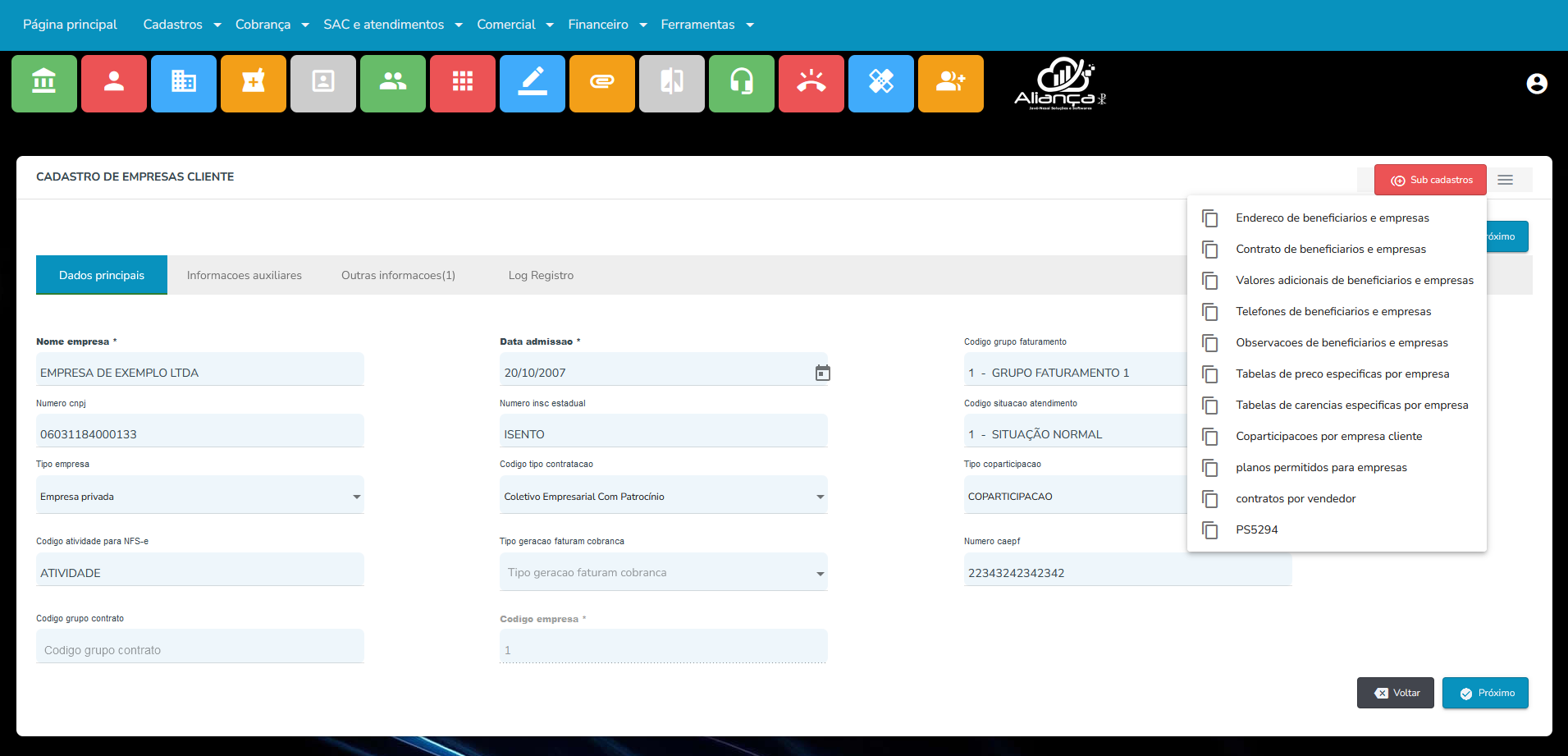
Task: Click the orange add-person icon
Action: [951, 83]
